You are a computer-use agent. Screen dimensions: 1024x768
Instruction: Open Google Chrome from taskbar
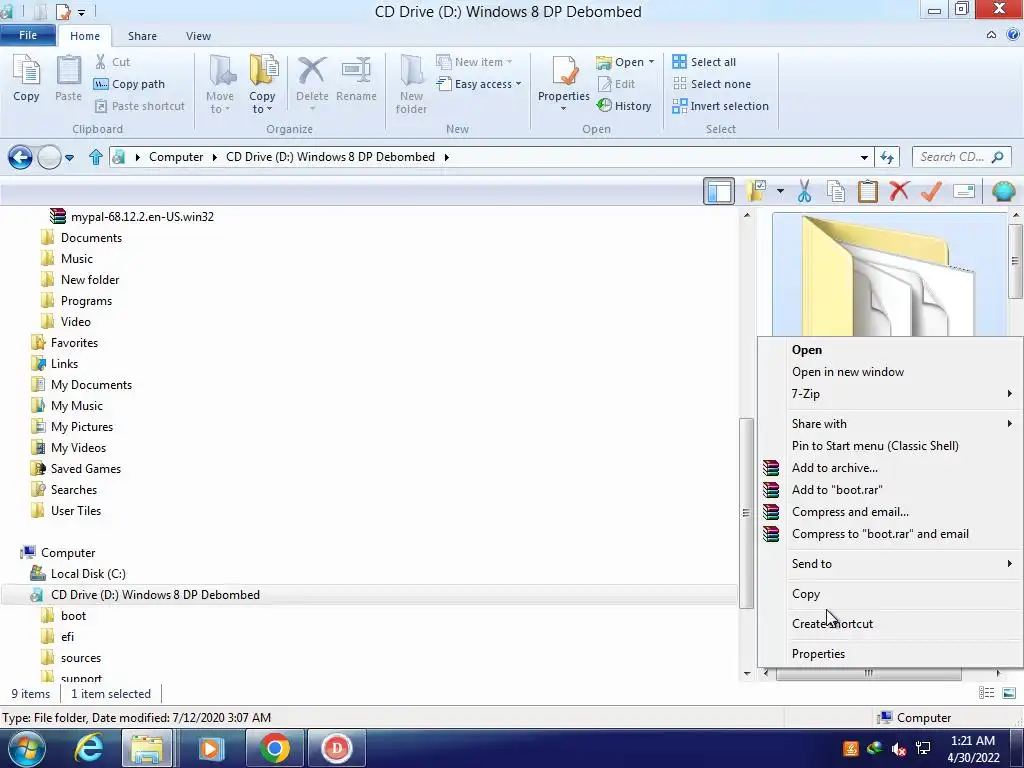coord(274,748)
